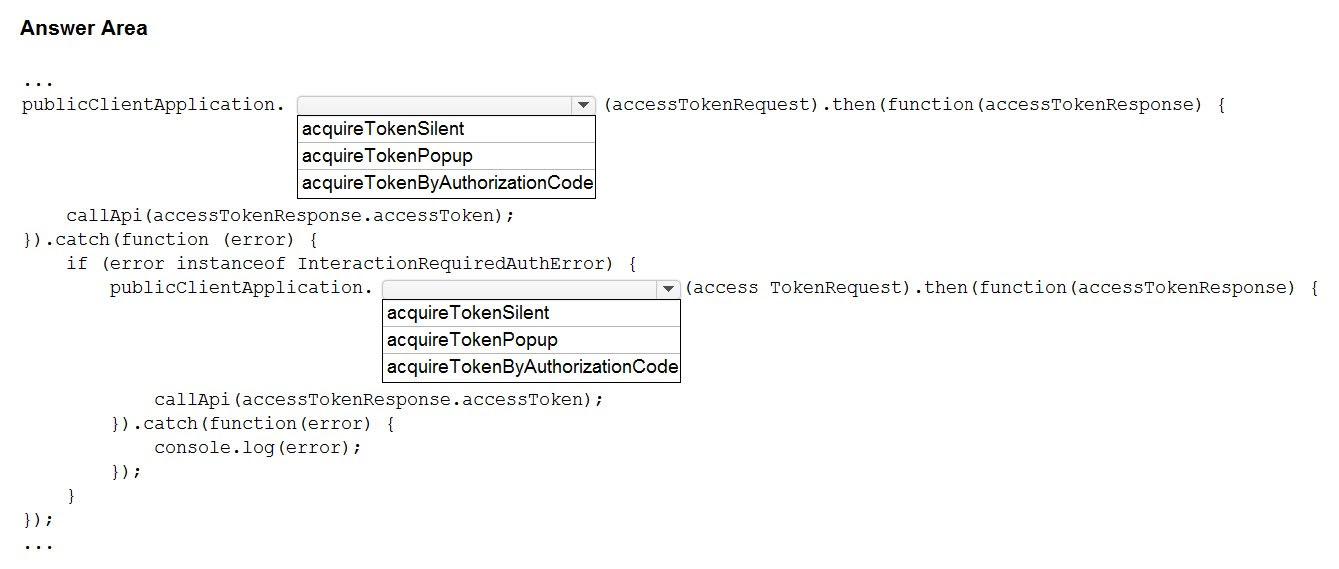The image size is (1339, 569).
Task: Choose acquireTokenPopup in the outer call's list
Action: 446,156
